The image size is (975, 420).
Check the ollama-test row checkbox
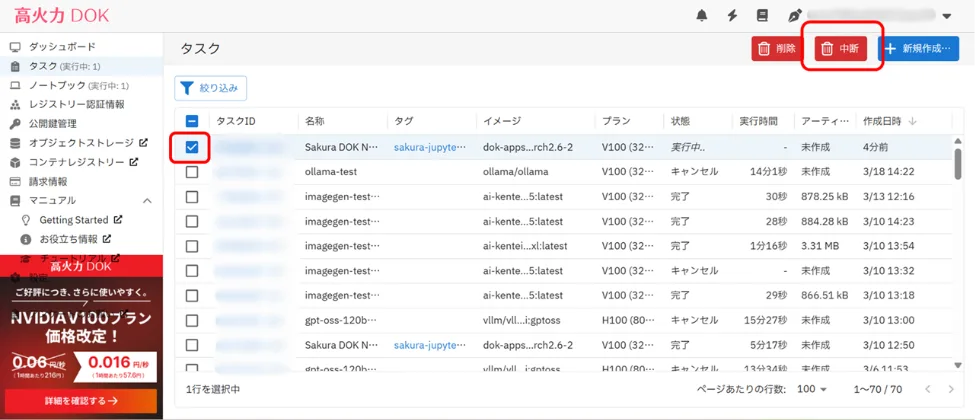192,172
